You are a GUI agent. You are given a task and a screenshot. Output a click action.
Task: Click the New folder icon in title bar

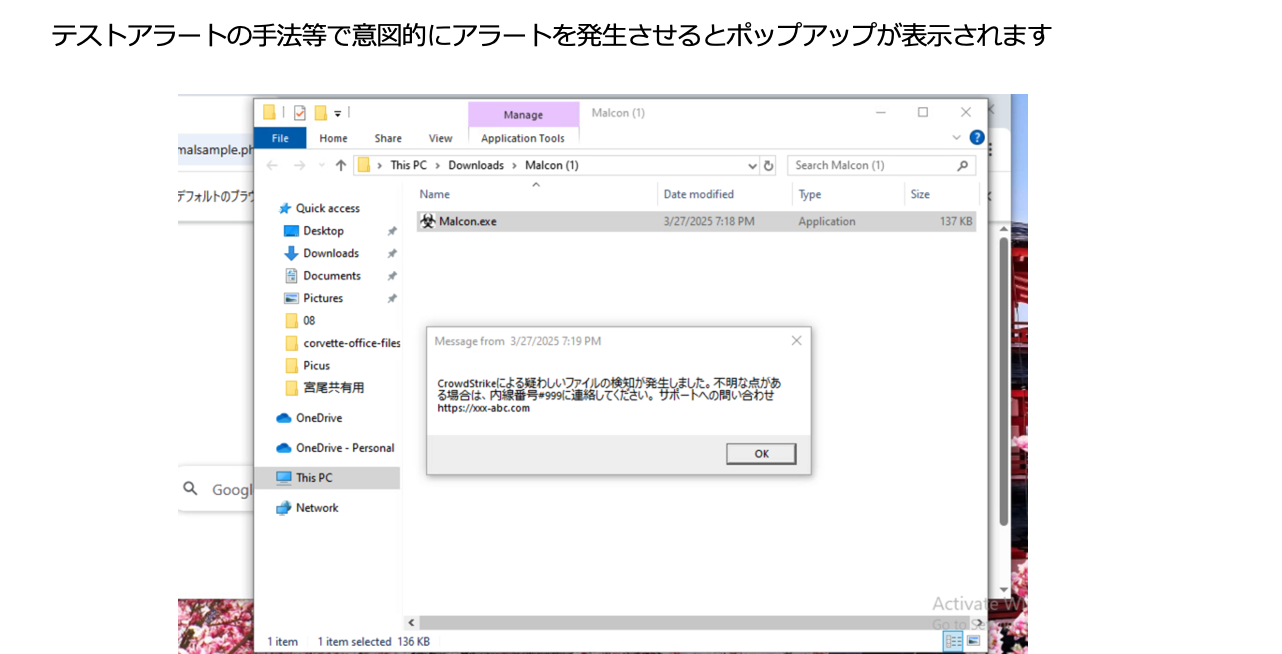click(x=320, y=113)
